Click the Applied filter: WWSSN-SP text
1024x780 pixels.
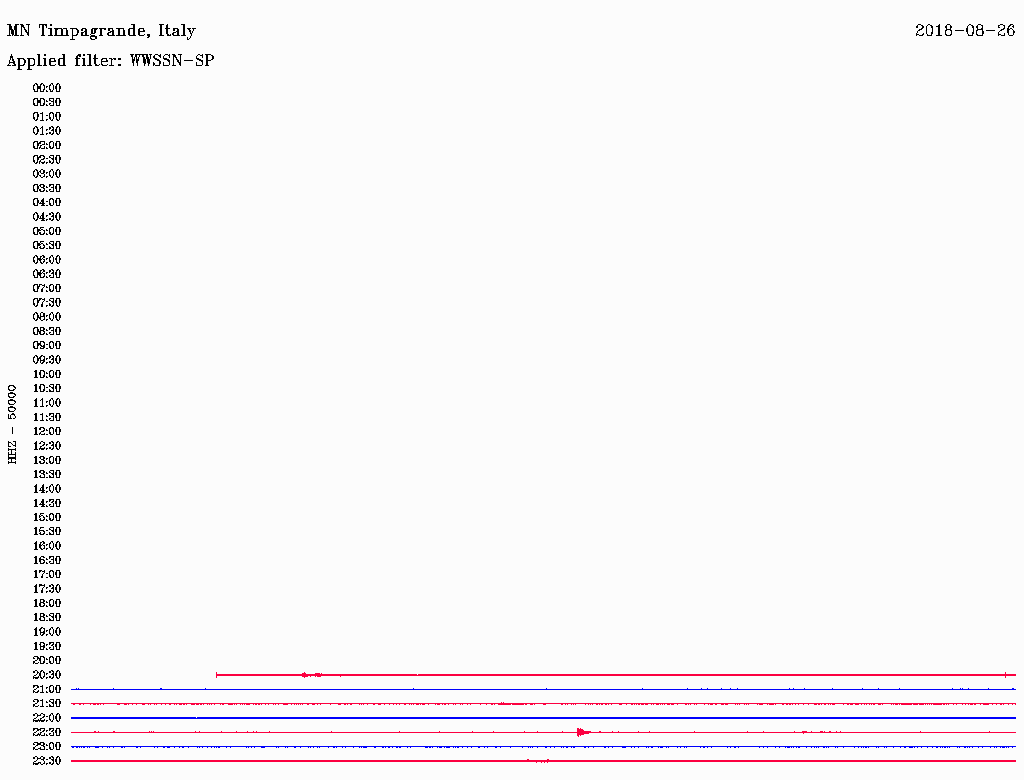pos(110,61)
